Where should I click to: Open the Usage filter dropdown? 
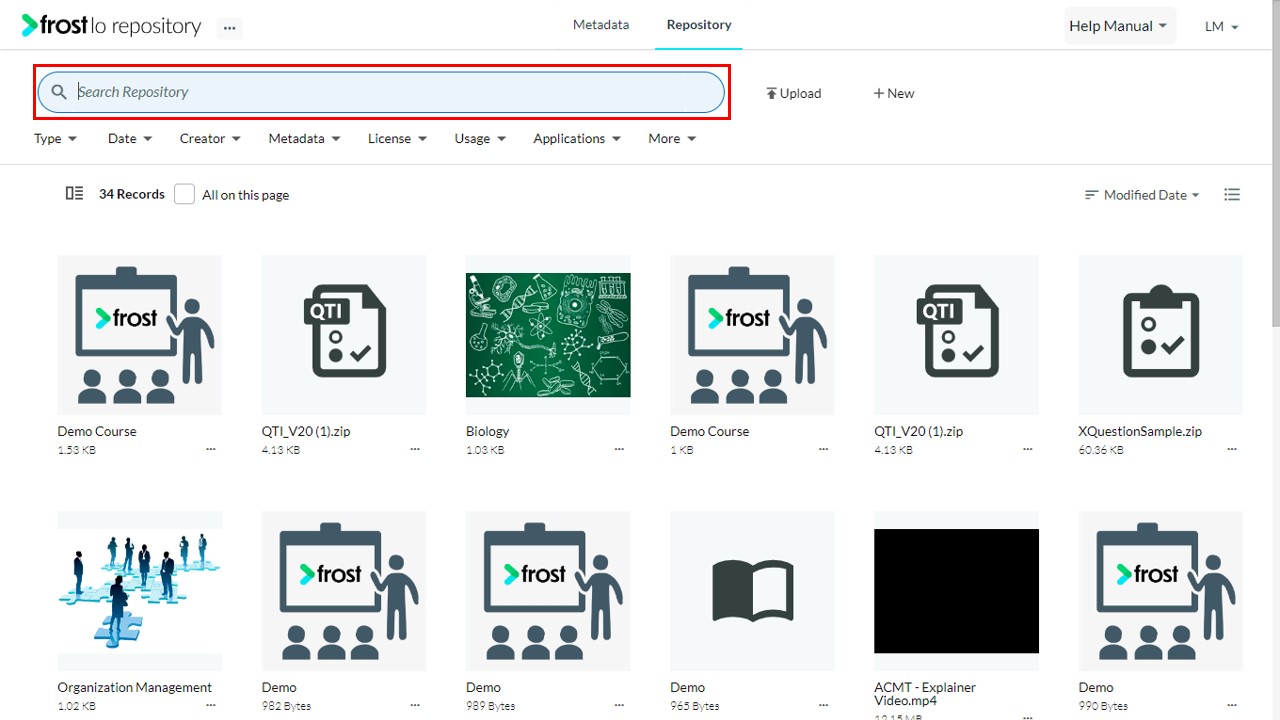(480, 139)
